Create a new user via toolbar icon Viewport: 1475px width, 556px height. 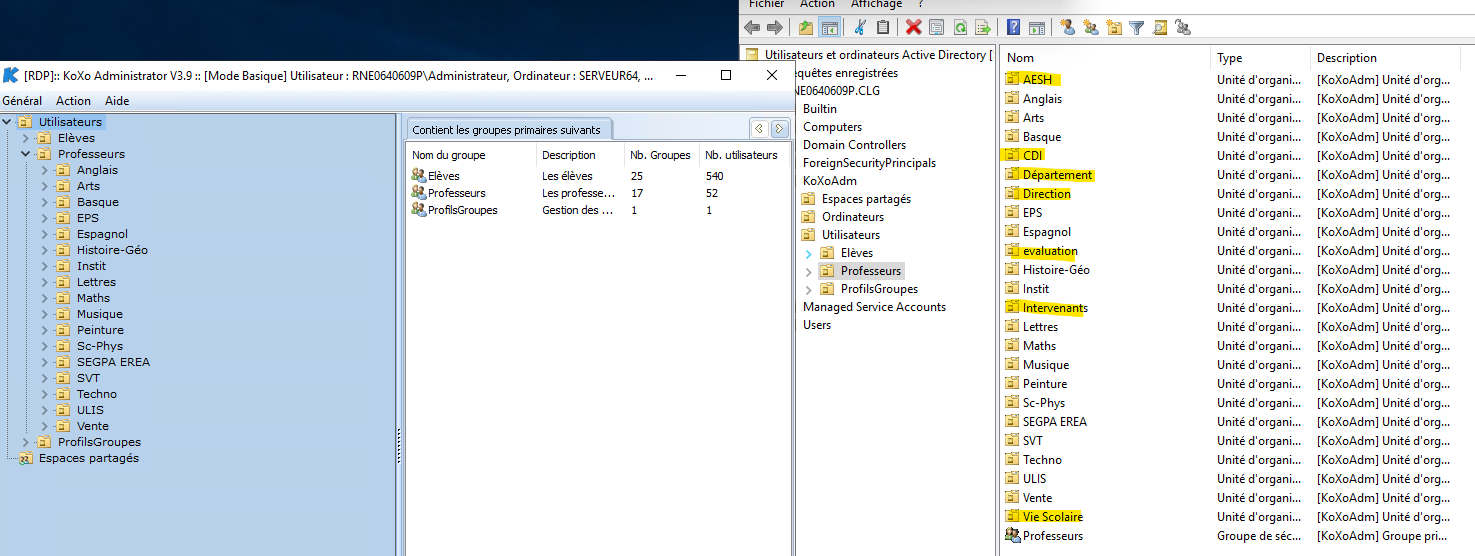pyautogui.click(x=1067, y=28)
